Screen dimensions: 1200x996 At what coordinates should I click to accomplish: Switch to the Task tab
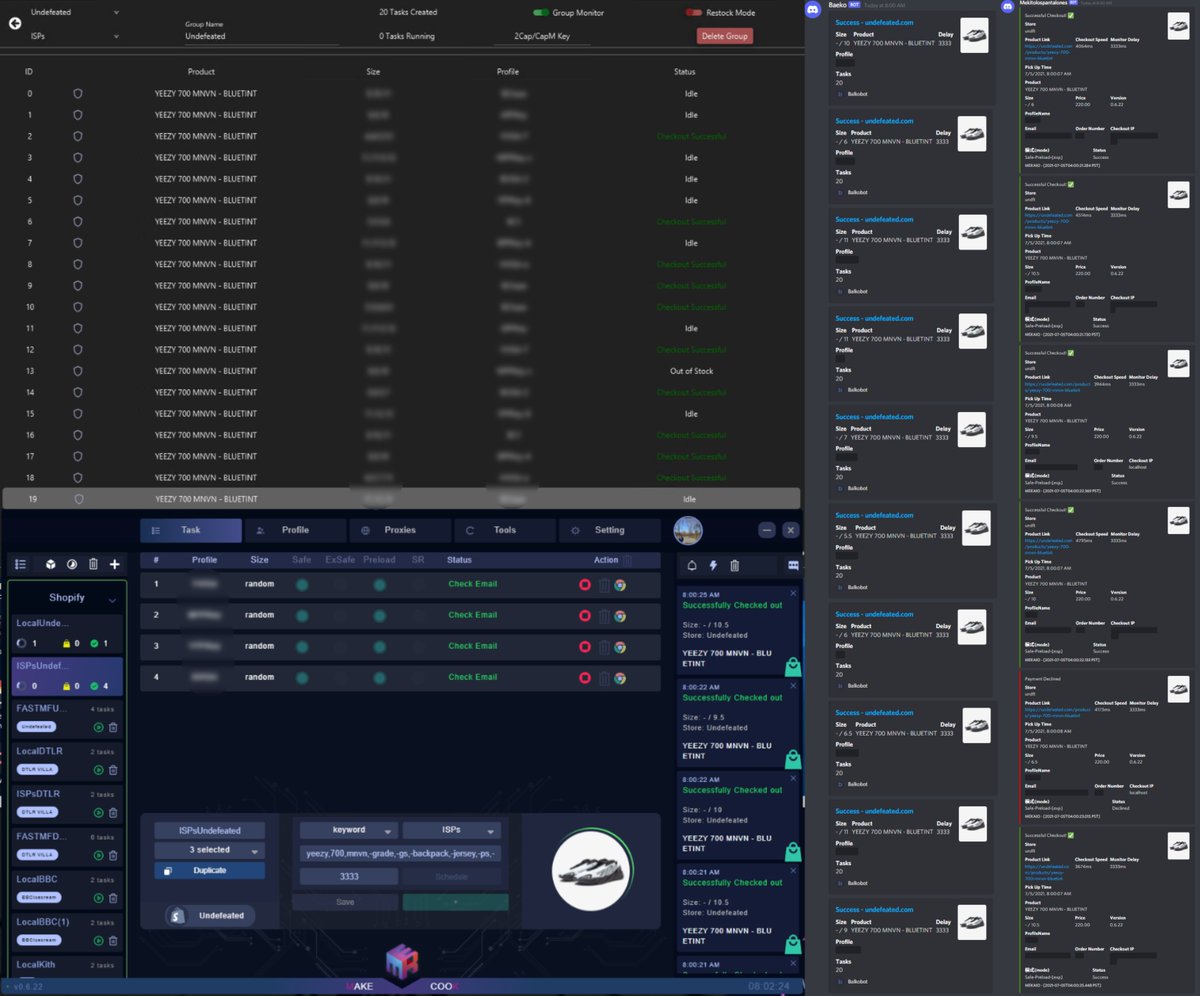click(x=191, y=530)
